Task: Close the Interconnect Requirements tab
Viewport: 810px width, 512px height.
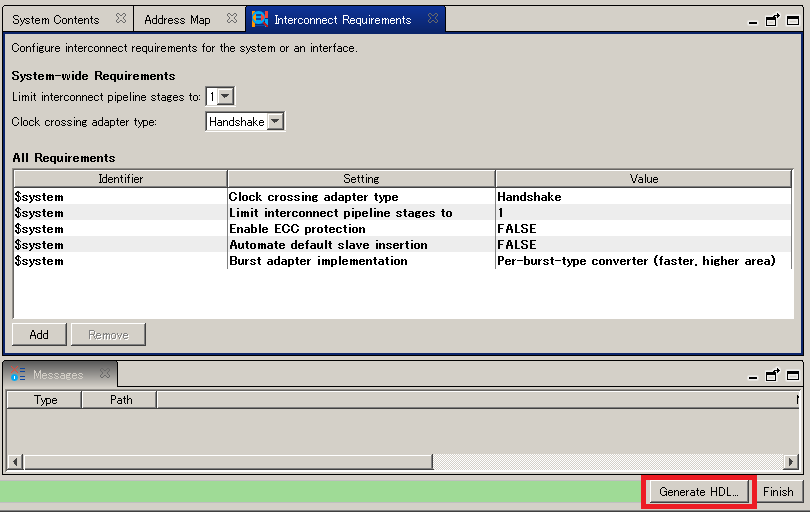Action: click(433, 19)
